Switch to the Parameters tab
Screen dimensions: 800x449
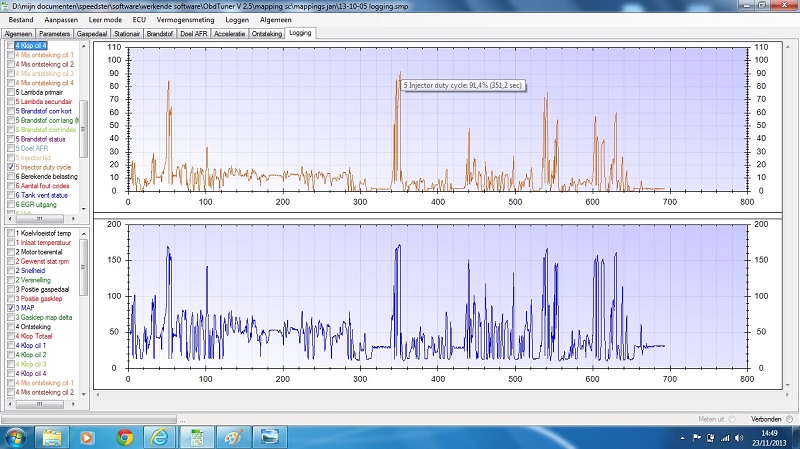coord(55,34)
